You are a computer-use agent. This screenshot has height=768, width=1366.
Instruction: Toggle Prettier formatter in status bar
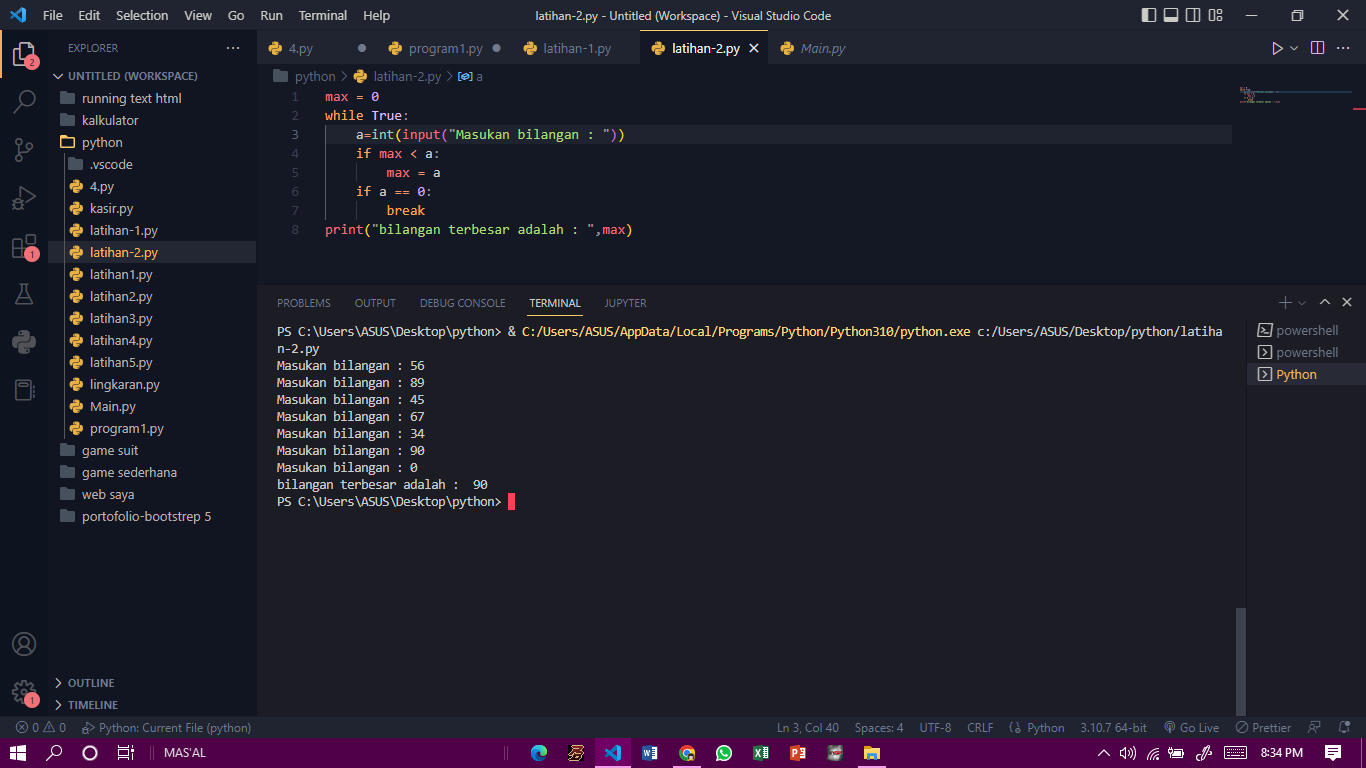[1264, 727]
